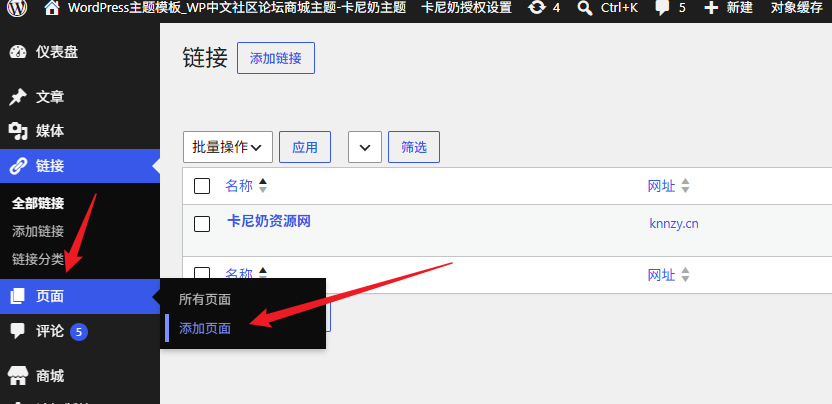Screen dimensions: 832x404
Task: Click the pushpin icon for 文章
Action: pyautogui.click(x=18, y=97)
